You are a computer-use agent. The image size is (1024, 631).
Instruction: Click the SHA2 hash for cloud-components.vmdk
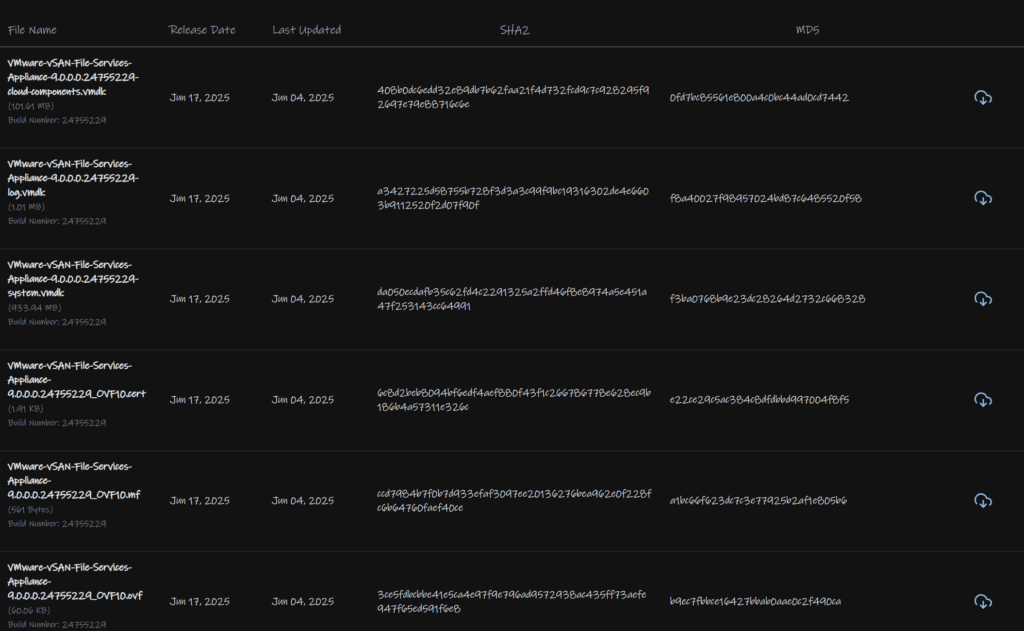click(x=513, y=97)
